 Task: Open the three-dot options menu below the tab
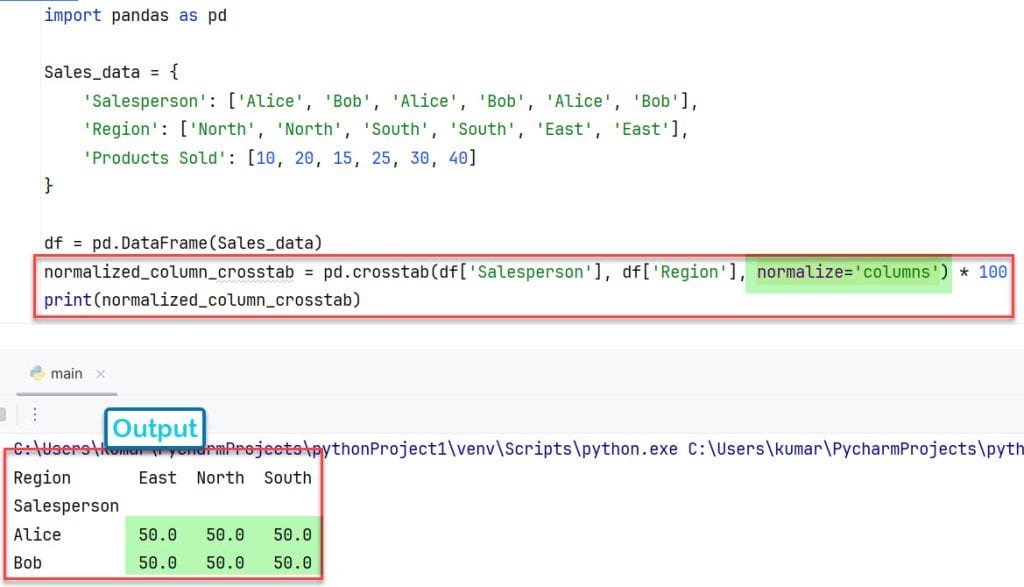(36, 413)
